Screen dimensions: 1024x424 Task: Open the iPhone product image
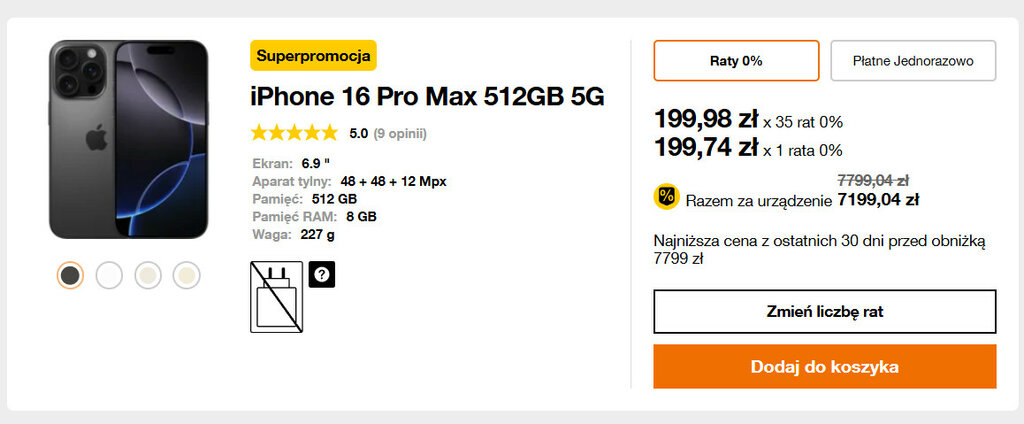[x=129, y=140]
